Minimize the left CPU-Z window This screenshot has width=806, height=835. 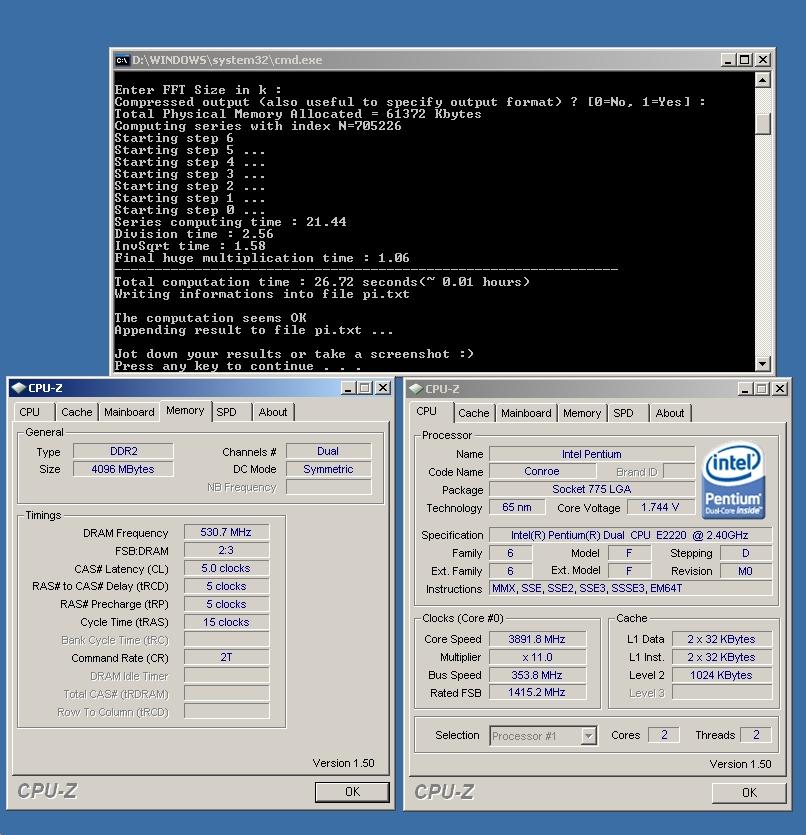click(348, 388)
